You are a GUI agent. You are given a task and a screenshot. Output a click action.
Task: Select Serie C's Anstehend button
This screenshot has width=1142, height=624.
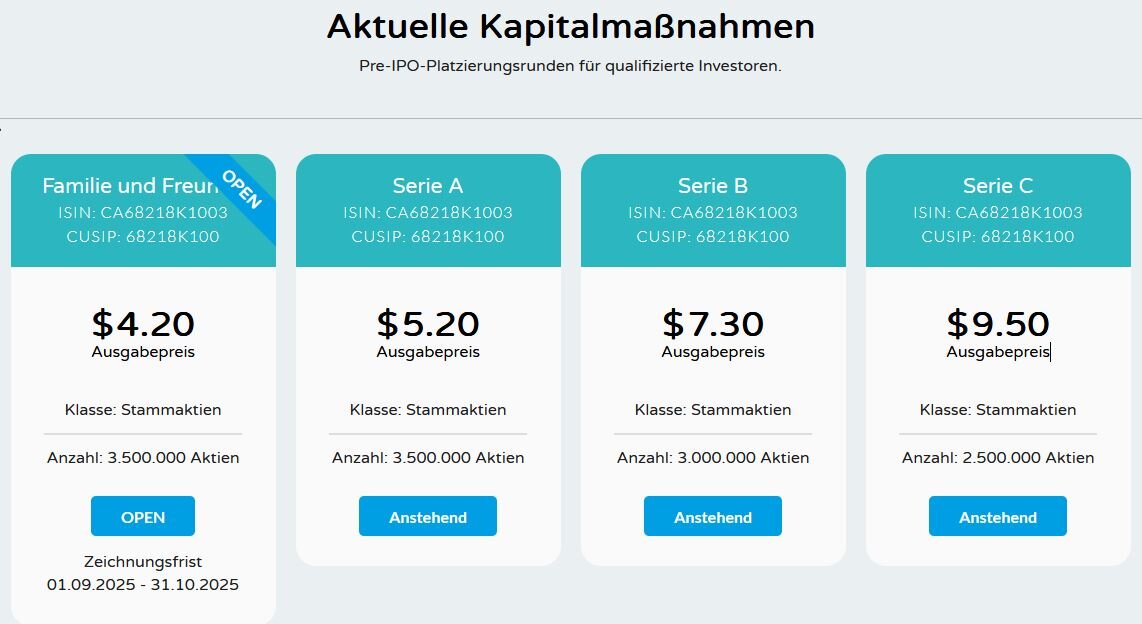click(x=998, y=517)
